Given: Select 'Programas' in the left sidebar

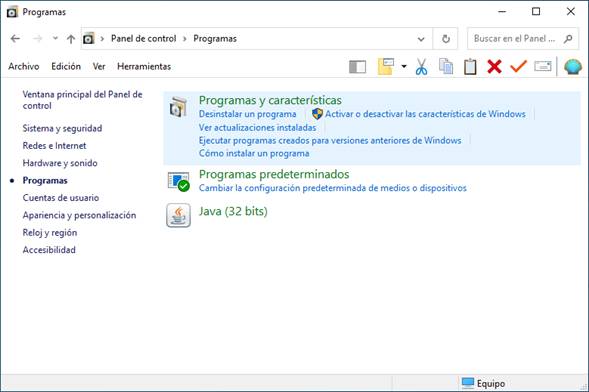Looking at the screenshot, I should tap(45, 181).
